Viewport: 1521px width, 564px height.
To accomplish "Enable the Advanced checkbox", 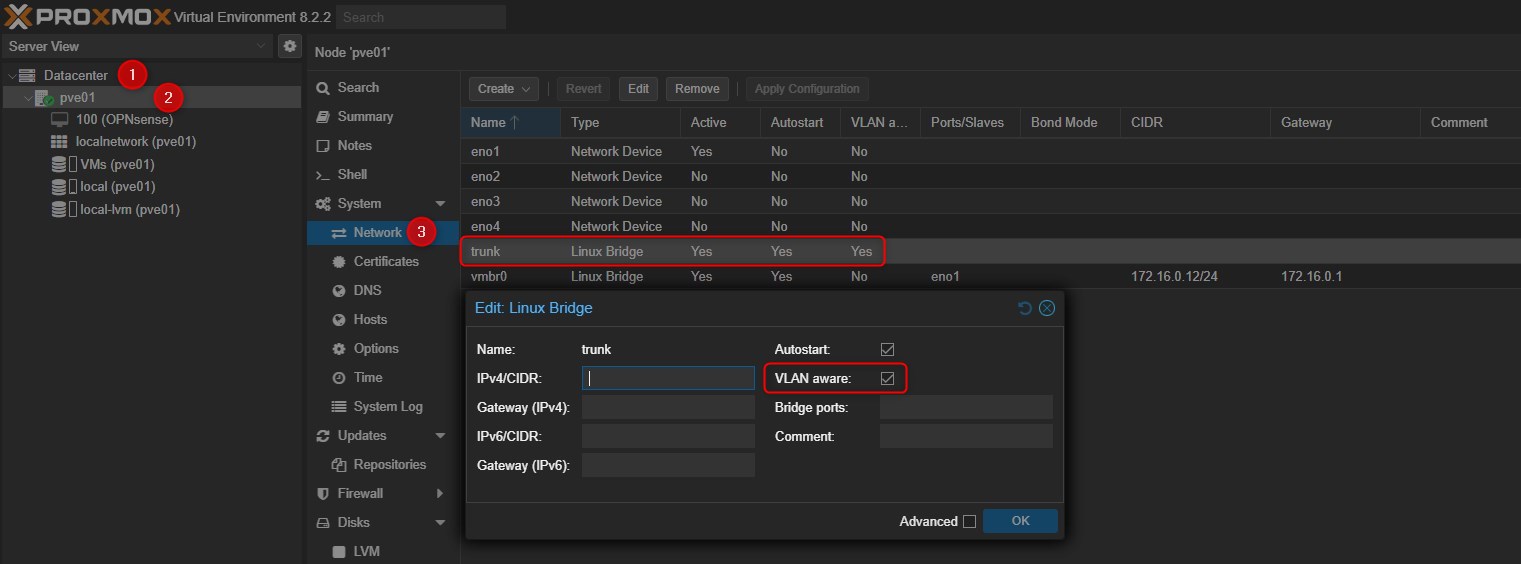I will tap(968, 521).
